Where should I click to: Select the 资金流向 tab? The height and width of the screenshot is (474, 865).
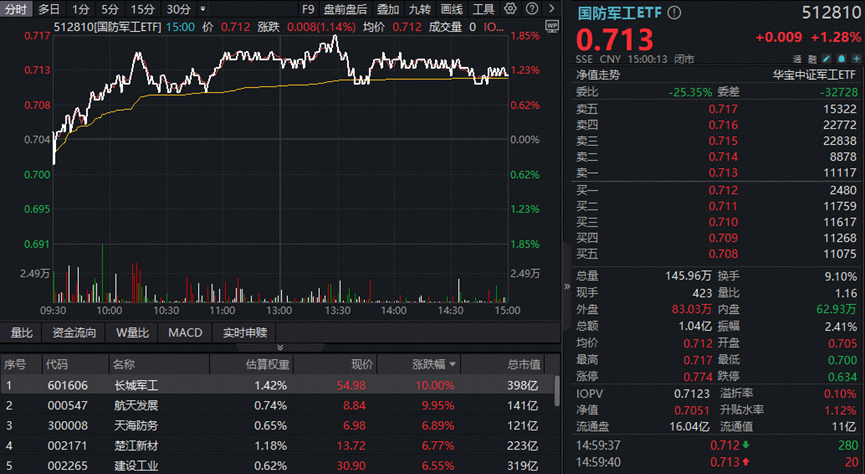coord(75,332)
